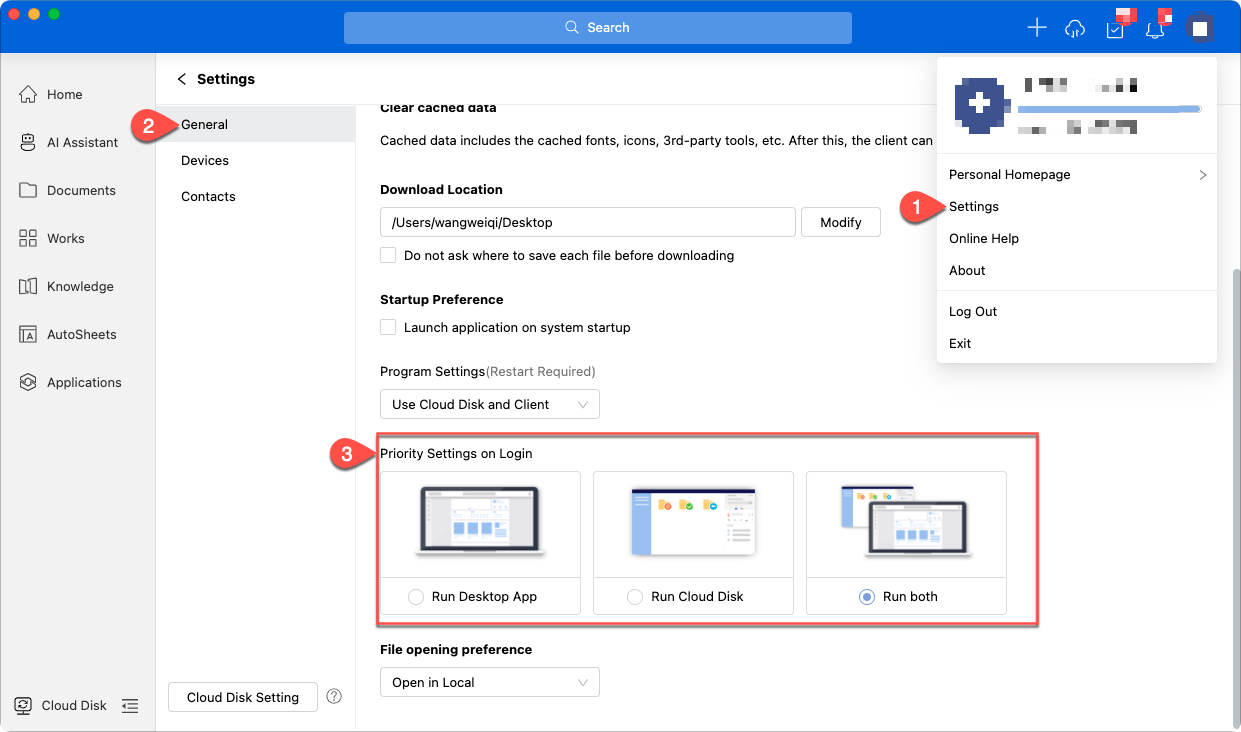
Task: Click the plus icon in top bar
Action: (1037, 28)
